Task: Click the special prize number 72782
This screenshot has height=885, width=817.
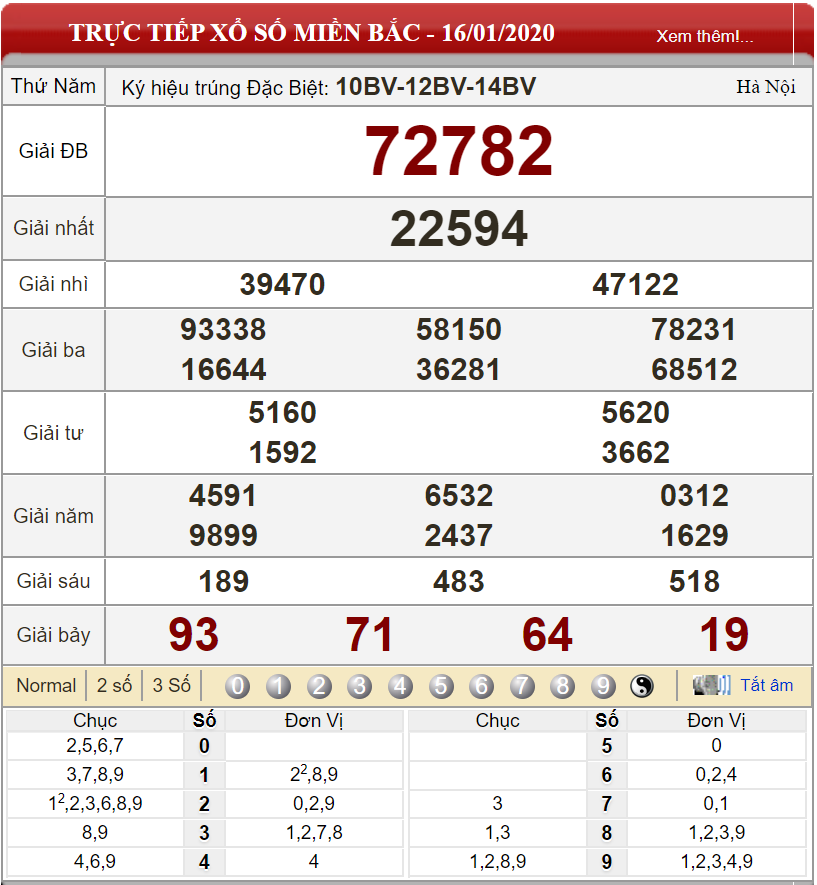Action: (459, 151)
